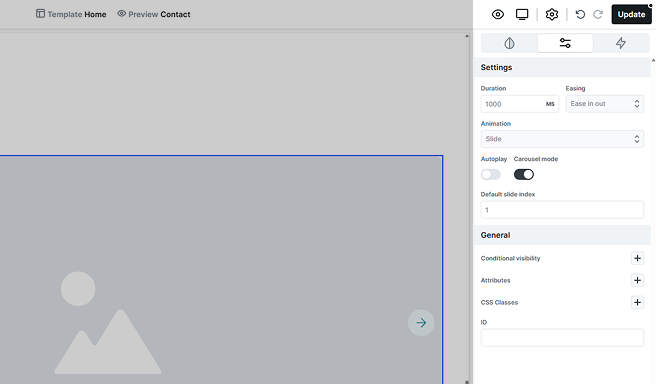Click the eye icon beside Preview Contact
Screen dimensions: 656x384
point(121,13)
